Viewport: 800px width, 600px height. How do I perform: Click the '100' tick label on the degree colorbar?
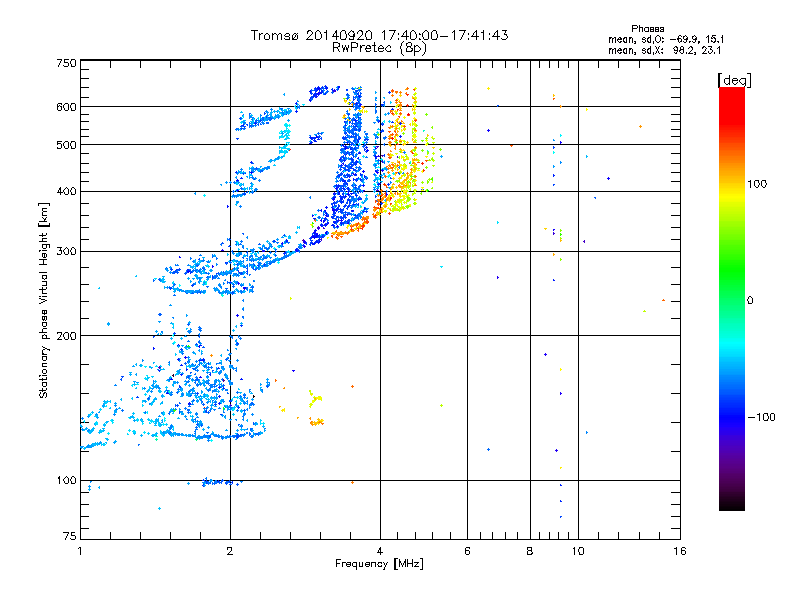click(x=757, y=184)
